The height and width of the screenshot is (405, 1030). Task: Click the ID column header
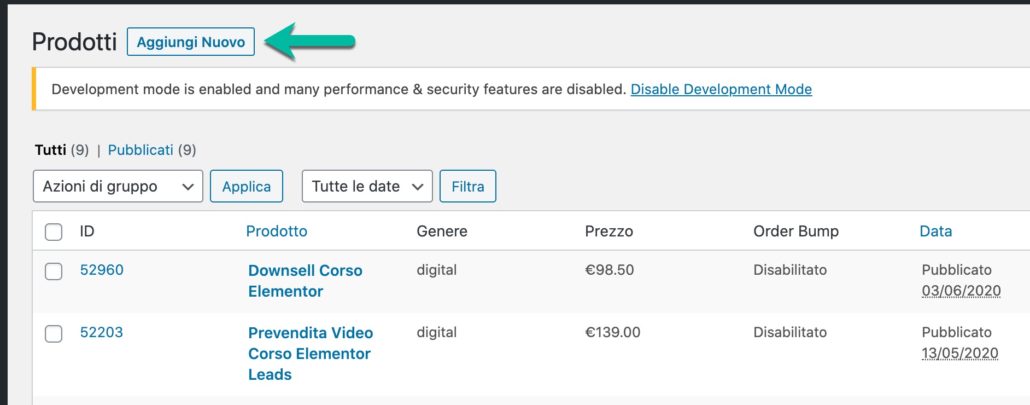pyautogui.click(x=87, y=231)
